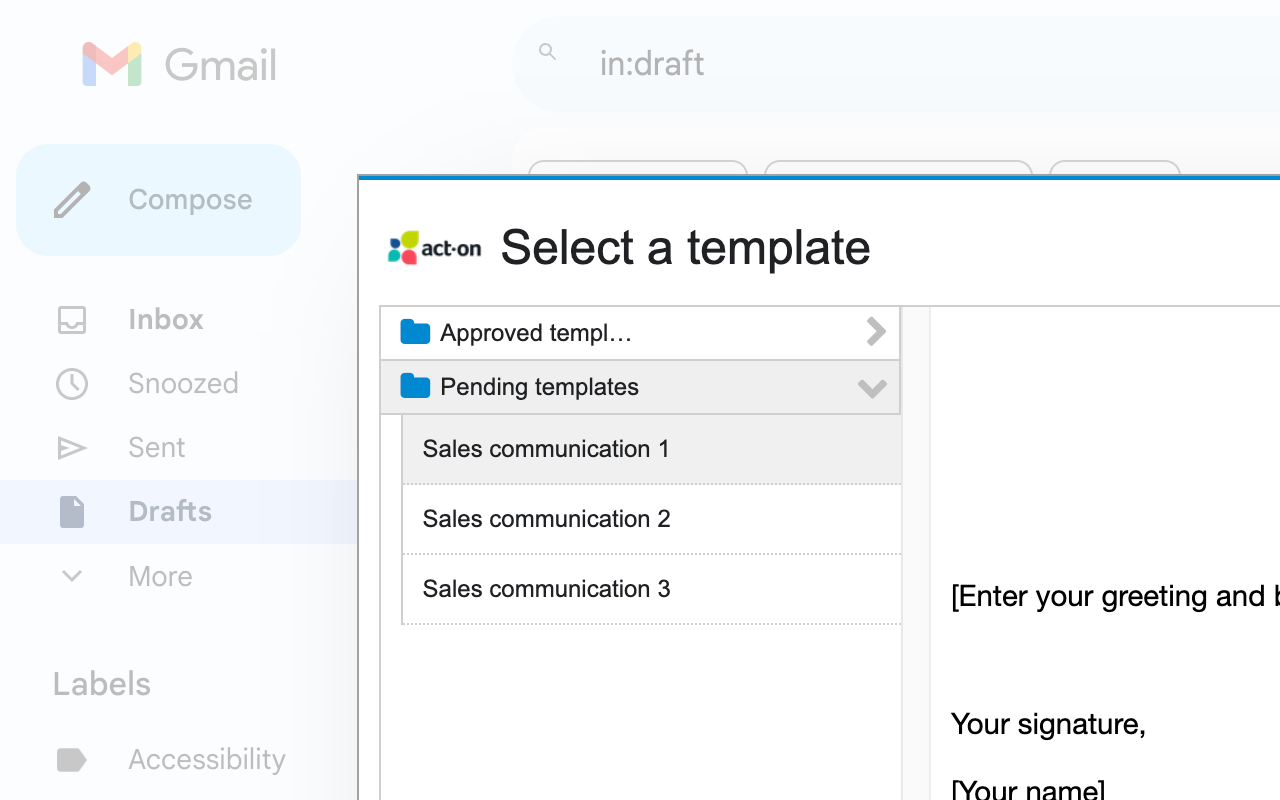1280x800 pixels.
Task: Click in the in:draft search field
Action: point(800,64)
